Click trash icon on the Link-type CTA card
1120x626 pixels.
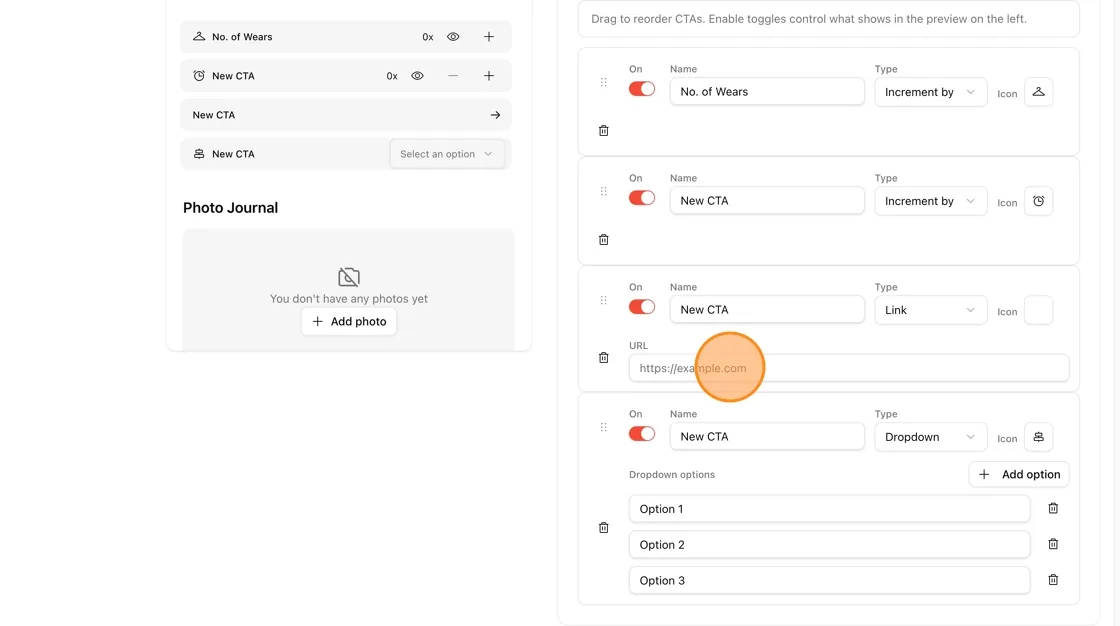[x=604, y=357]
